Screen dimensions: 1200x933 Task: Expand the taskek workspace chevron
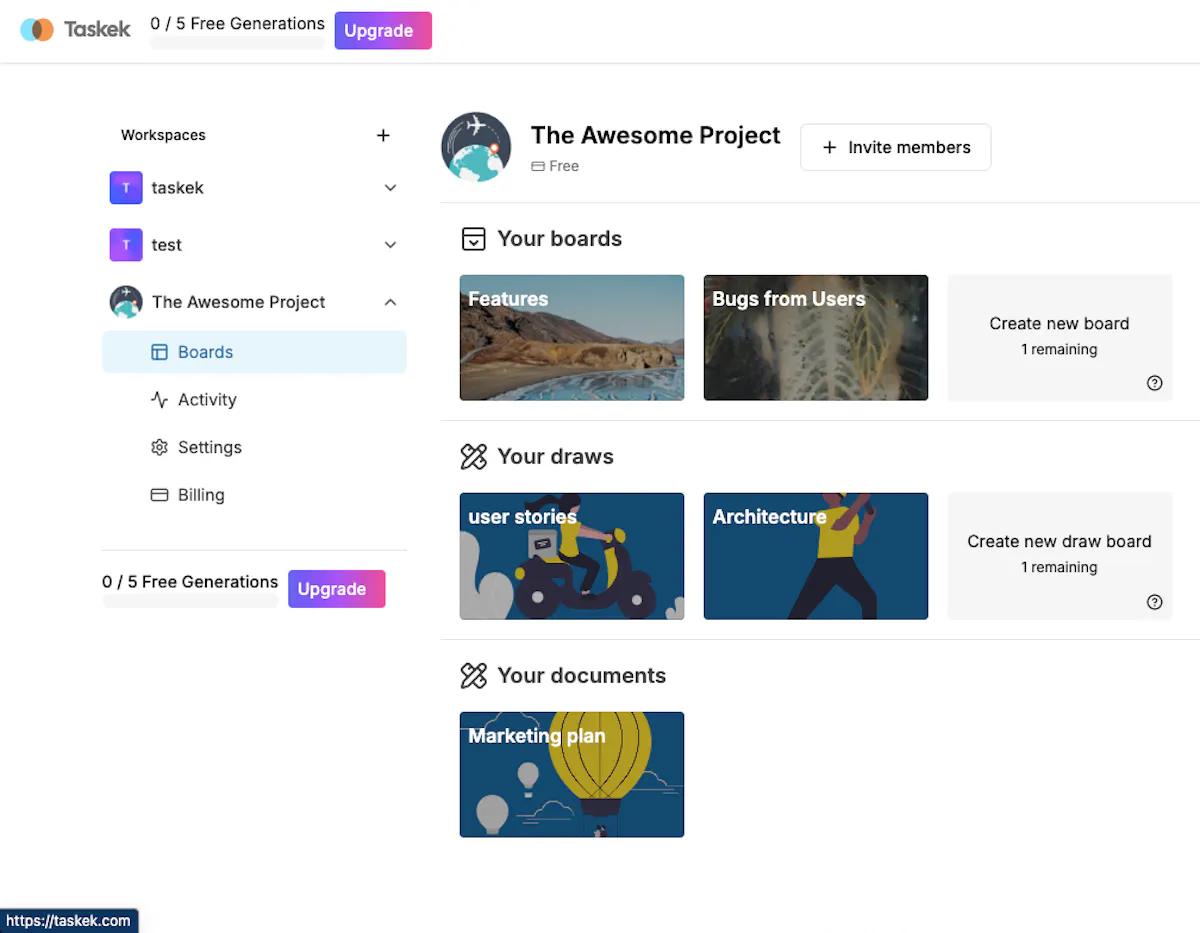tap(391, 188)
